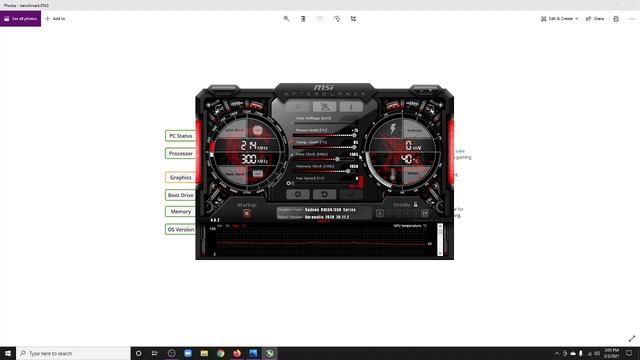This screenshot has width=640, height=360.
Task: Click the OneDrive cloud tray icon
Action: pos(573,353)
